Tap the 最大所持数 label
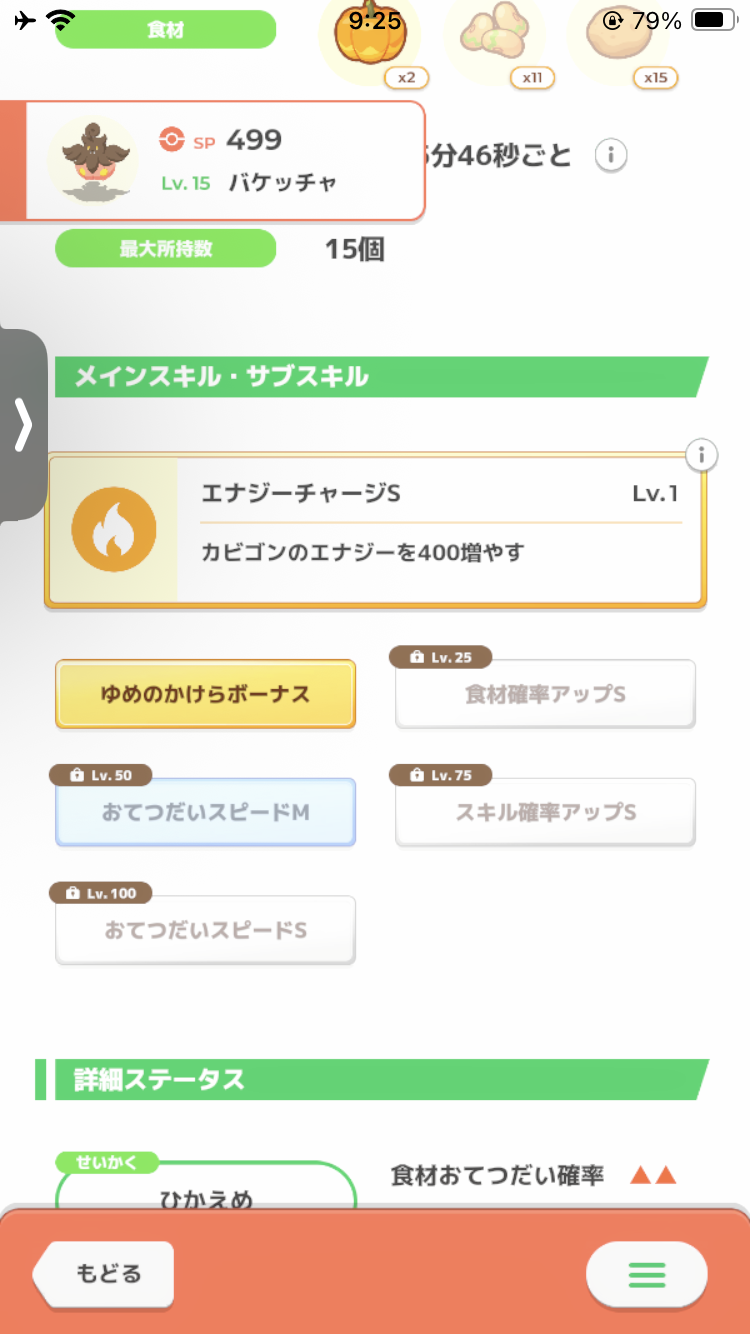This screenshot has width=750, height=1334. pyautogui.click(x=165, y=248)
